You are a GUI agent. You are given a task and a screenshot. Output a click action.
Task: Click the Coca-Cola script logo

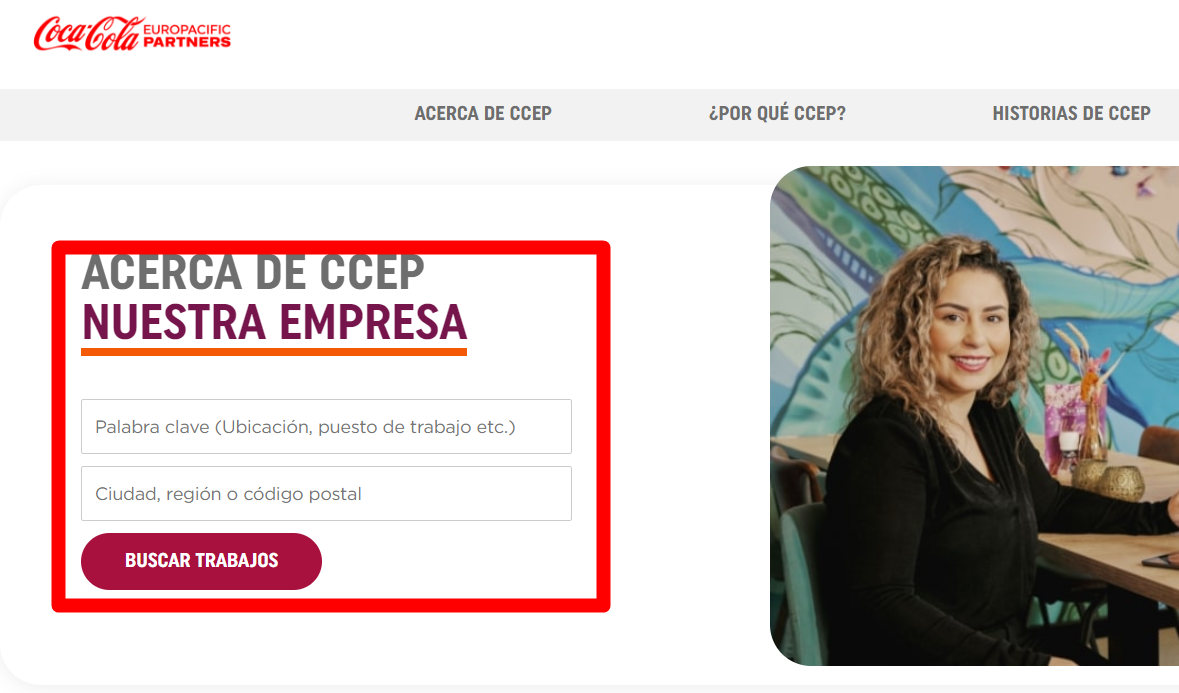point(87,34)
